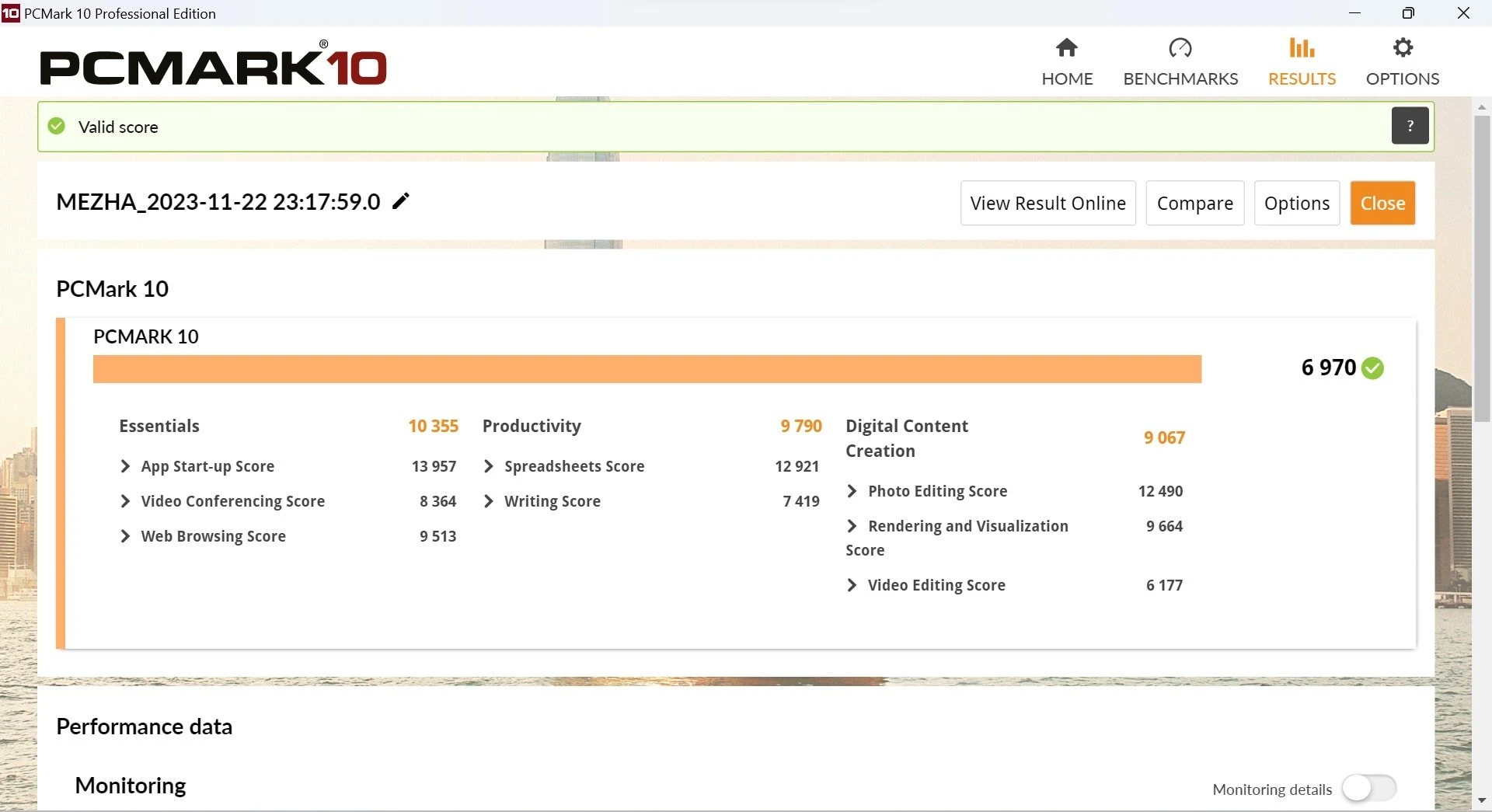Click the Valid score text
The image size is (1492, 812).
pyautogui.click(x=118, y=127)
